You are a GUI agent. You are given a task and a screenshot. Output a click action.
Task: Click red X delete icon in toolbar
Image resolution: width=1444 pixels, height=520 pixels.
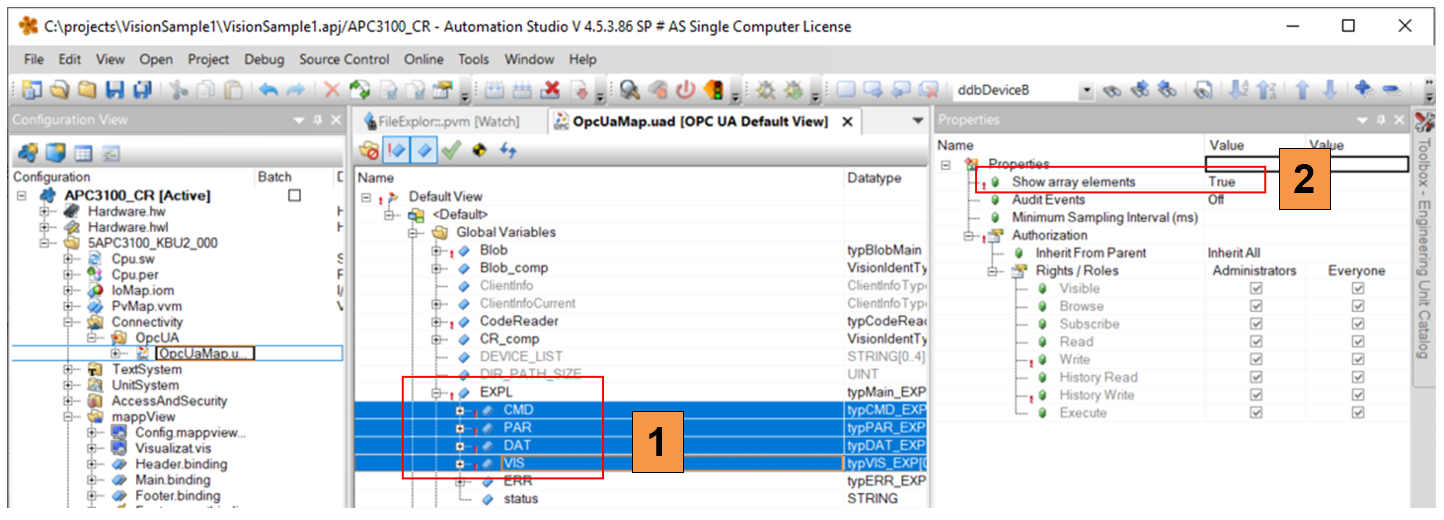[332, 91]
